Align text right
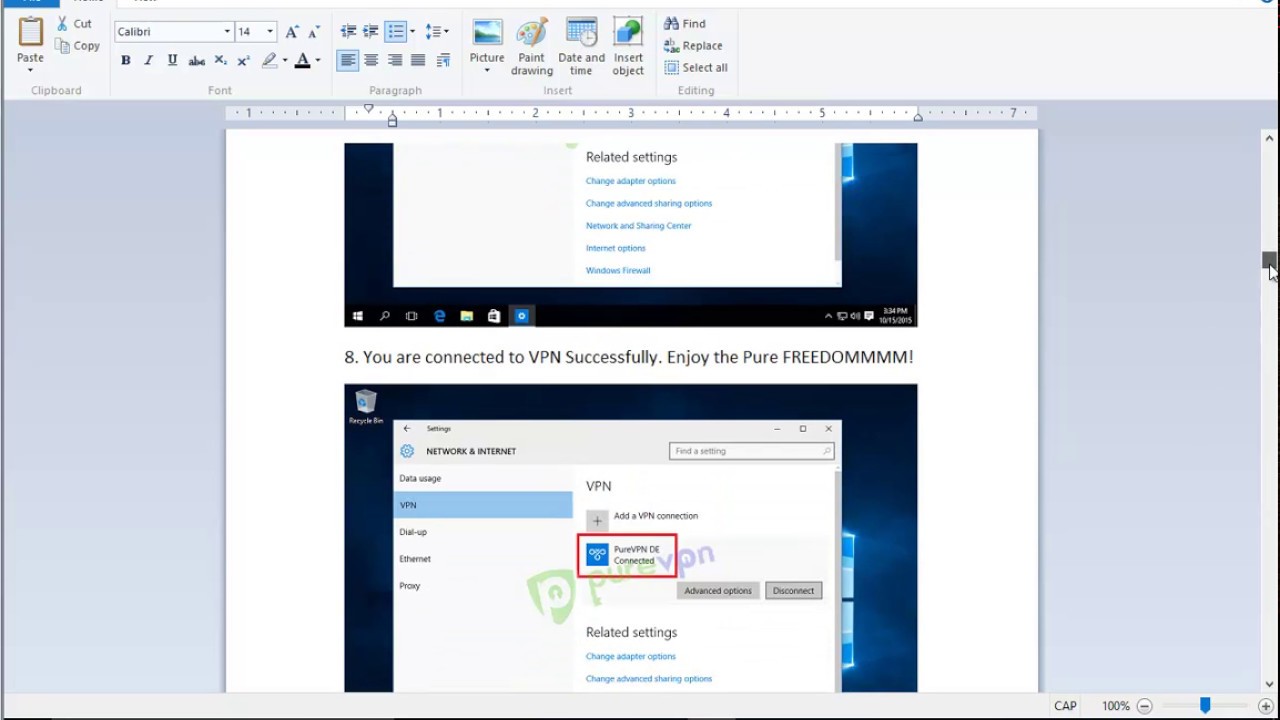 coord(395,61)
